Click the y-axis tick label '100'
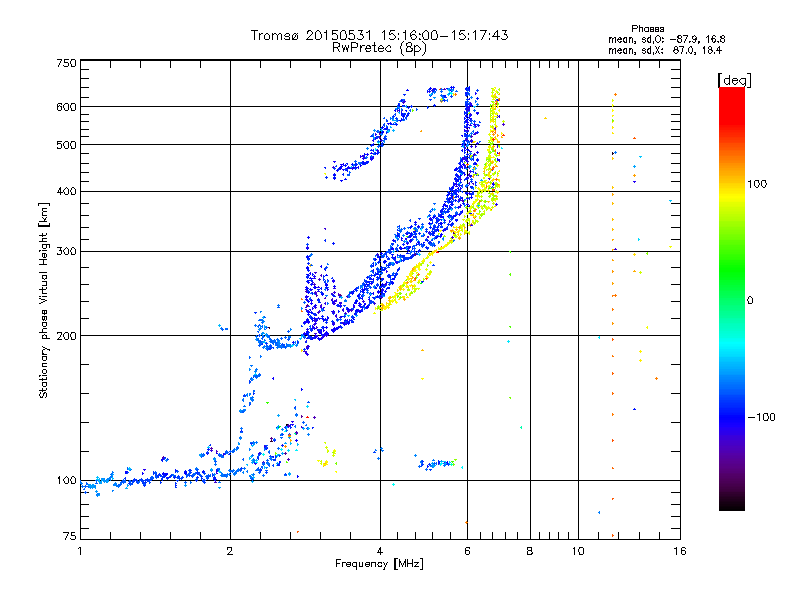Viewport: 800px width, 600px height. (x=66, y=480)
